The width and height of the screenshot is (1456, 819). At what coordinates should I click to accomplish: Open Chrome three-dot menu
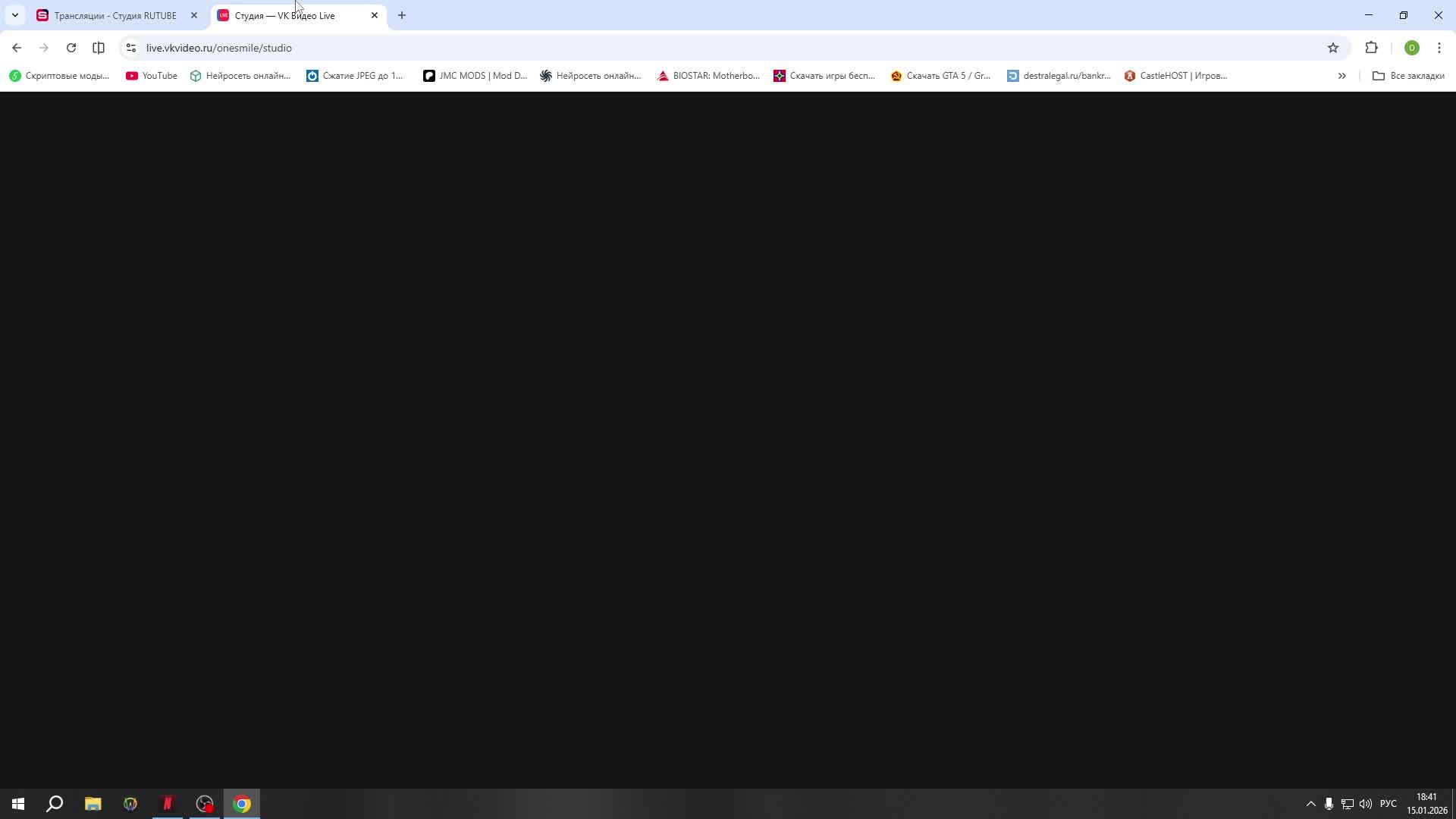(1439, 48)
